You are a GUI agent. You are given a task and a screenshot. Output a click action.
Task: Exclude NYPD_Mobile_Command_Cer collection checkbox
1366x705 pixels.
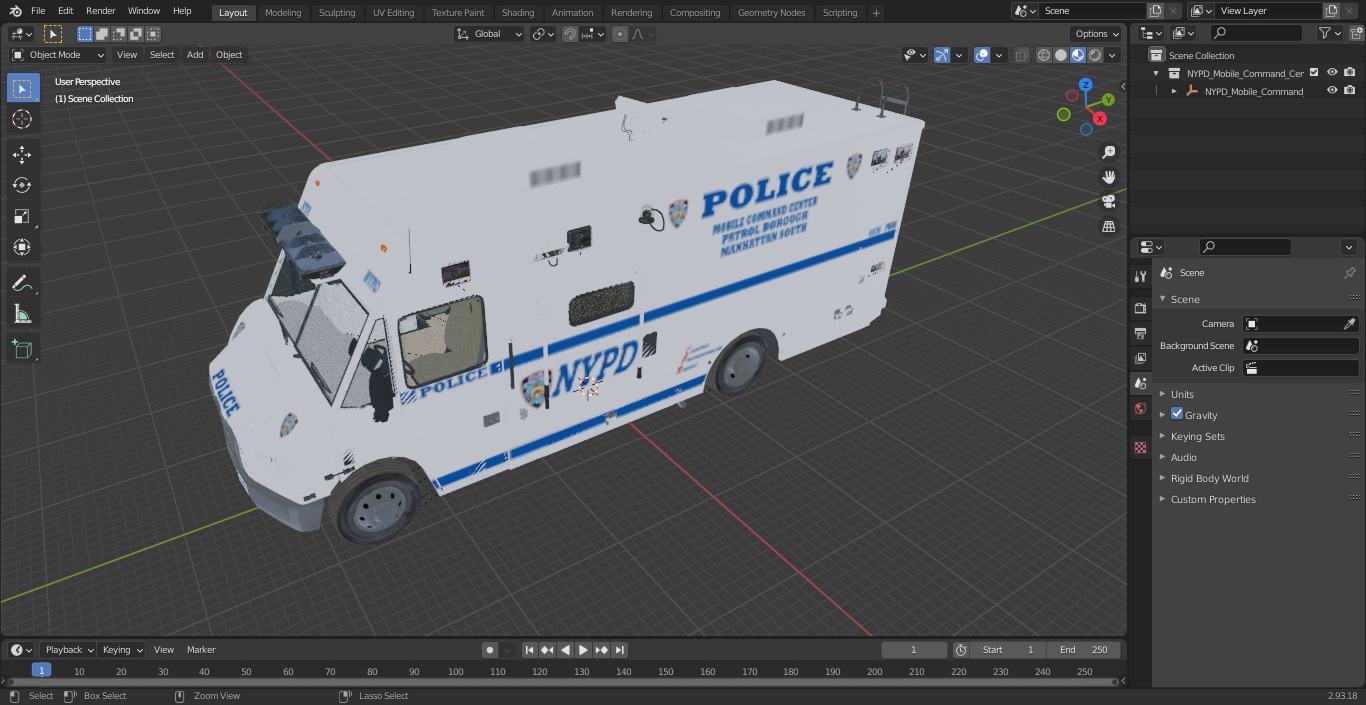1314,73
